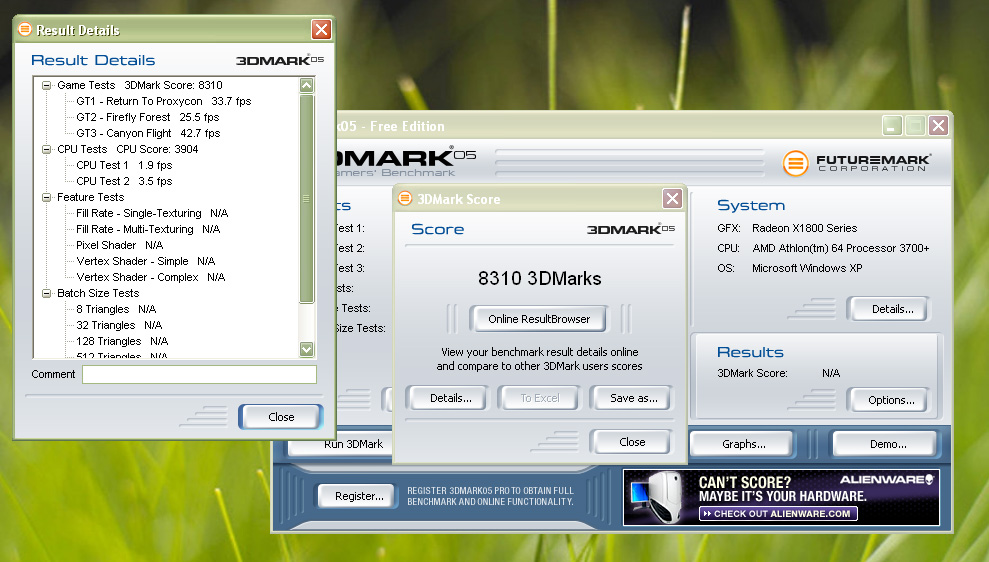989x562 pixels.
Task: Select 8 Triangles row
Action: (x=116, y=310)
